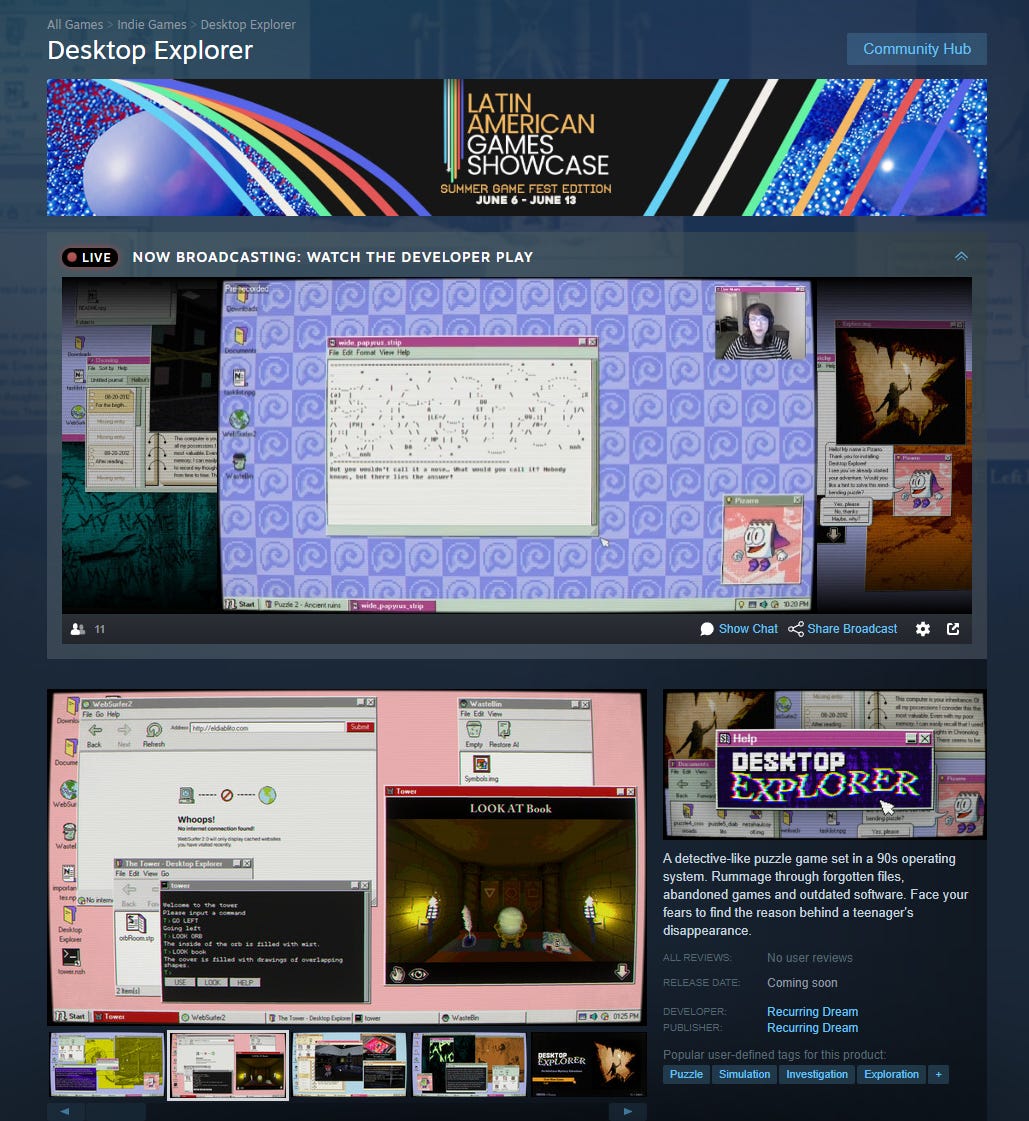Click the 'Coming soon' release date
1029x1121 pixels.
802,983
